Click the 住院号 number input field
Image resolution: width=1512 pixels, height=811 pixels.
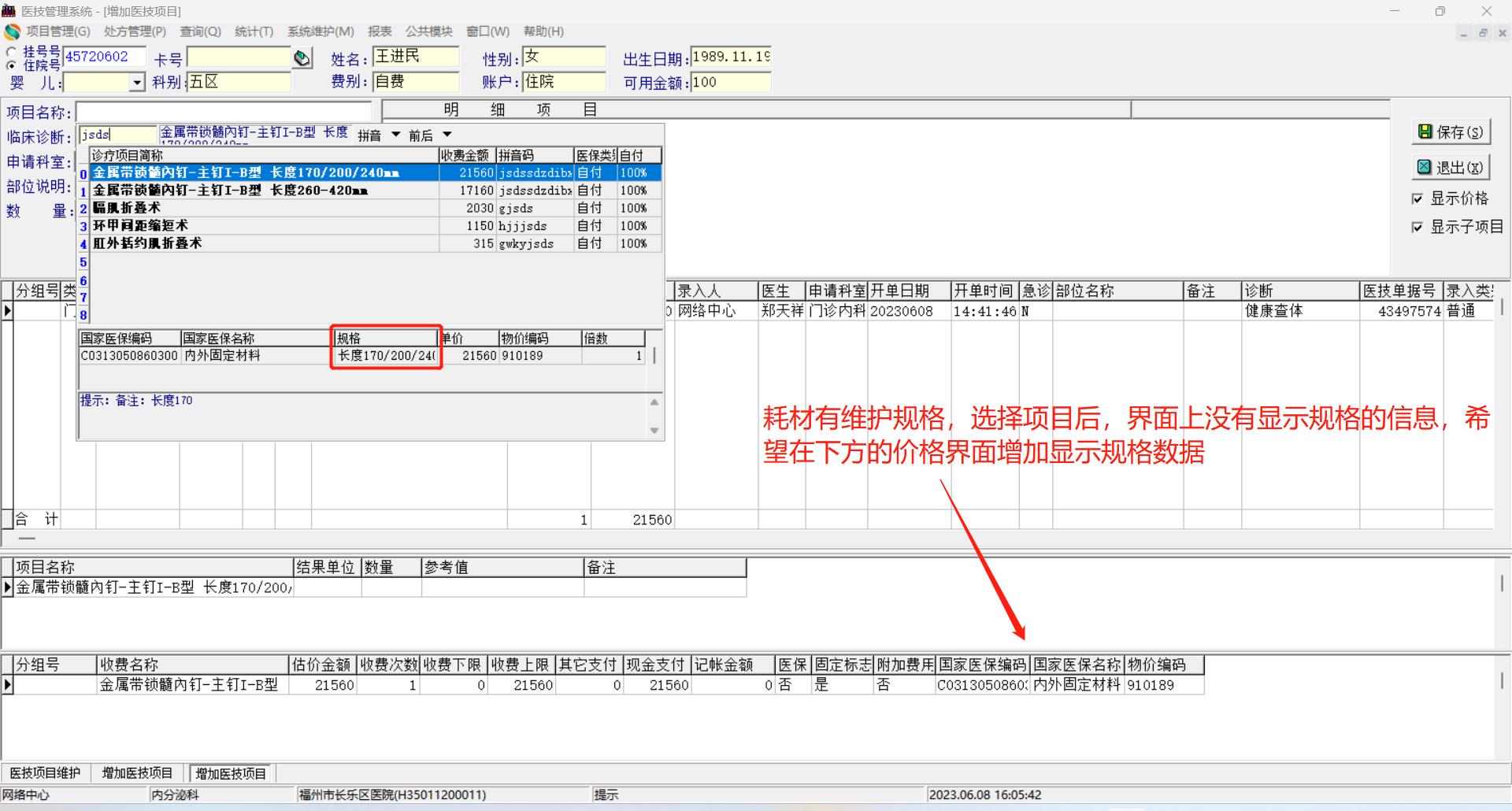(104, 57)
